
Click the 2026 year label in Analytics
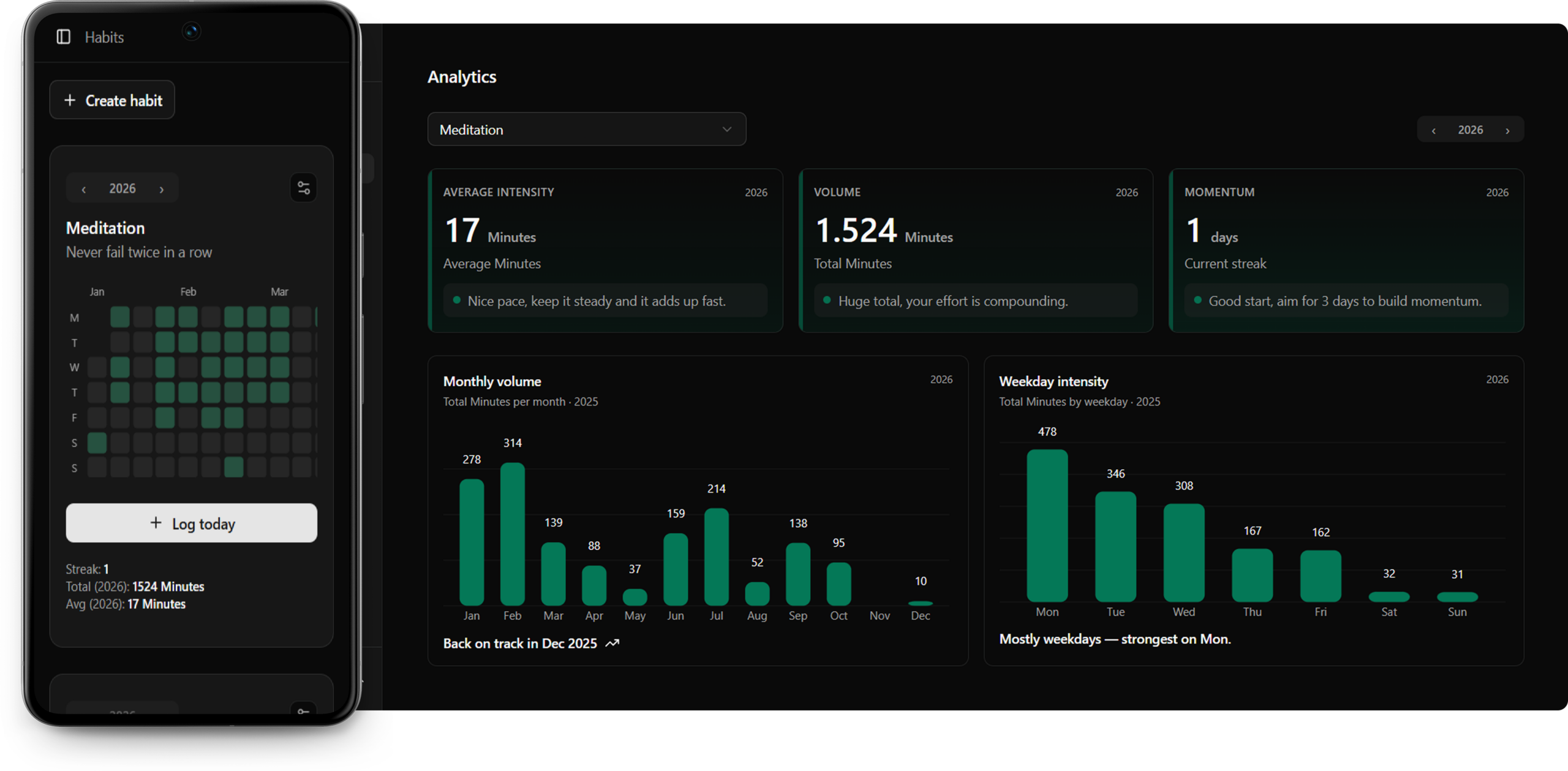pyautogui.click(x=1470, y=130)
